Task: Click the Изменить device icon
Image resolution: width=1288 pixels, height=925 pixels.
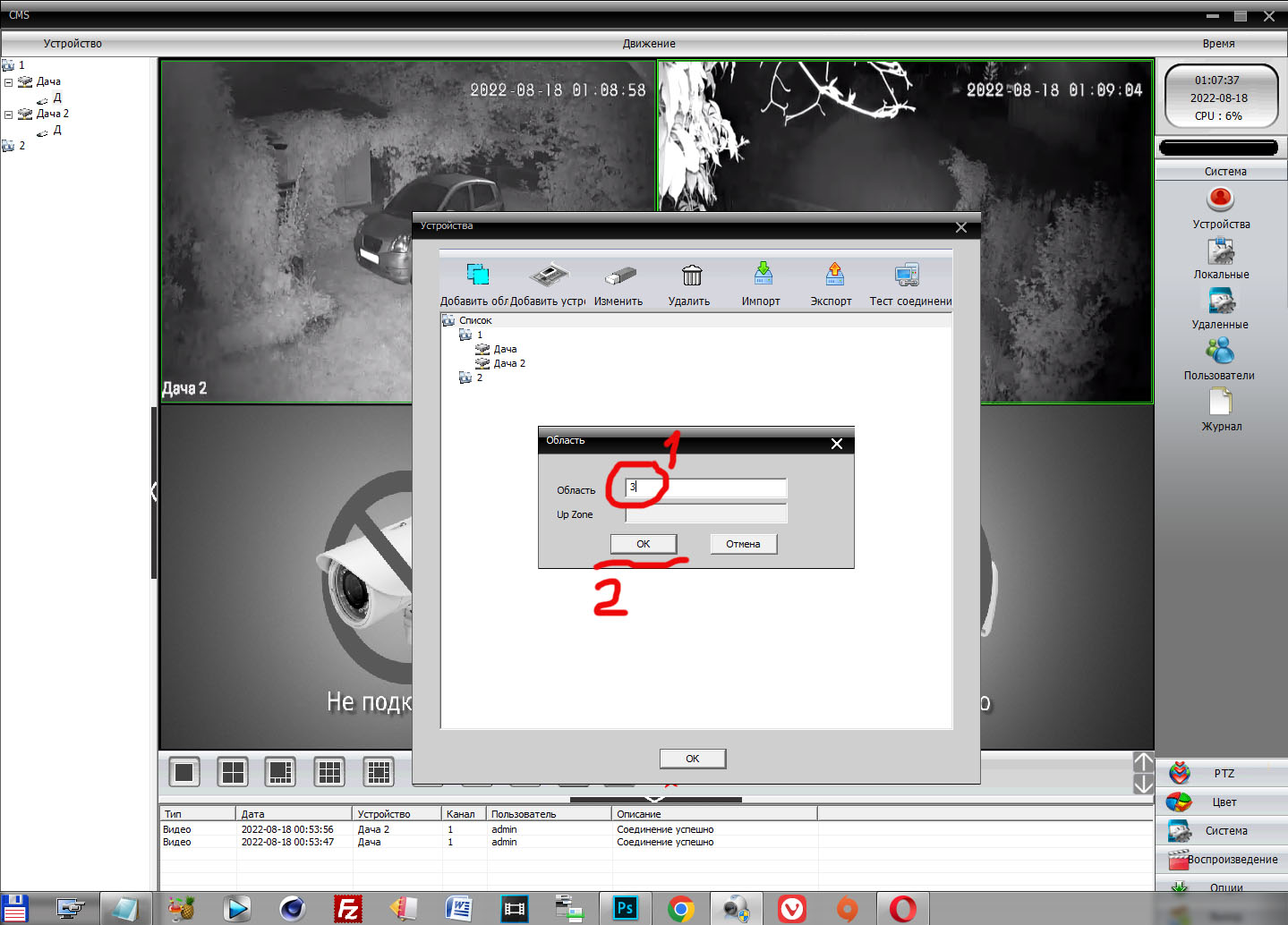Action: coord(619,276)
